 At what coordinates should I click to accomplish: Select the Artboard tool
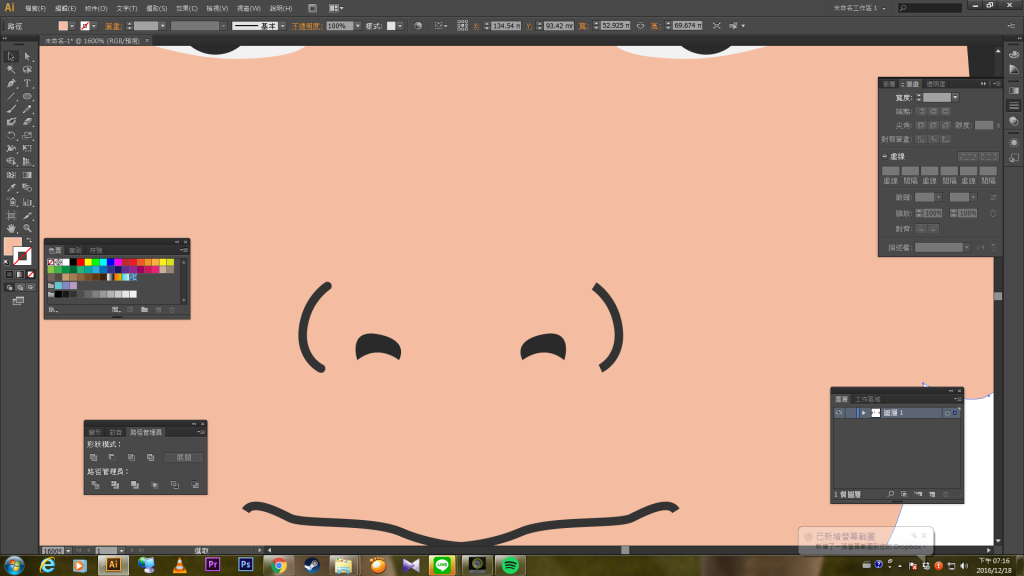[11, 216]
